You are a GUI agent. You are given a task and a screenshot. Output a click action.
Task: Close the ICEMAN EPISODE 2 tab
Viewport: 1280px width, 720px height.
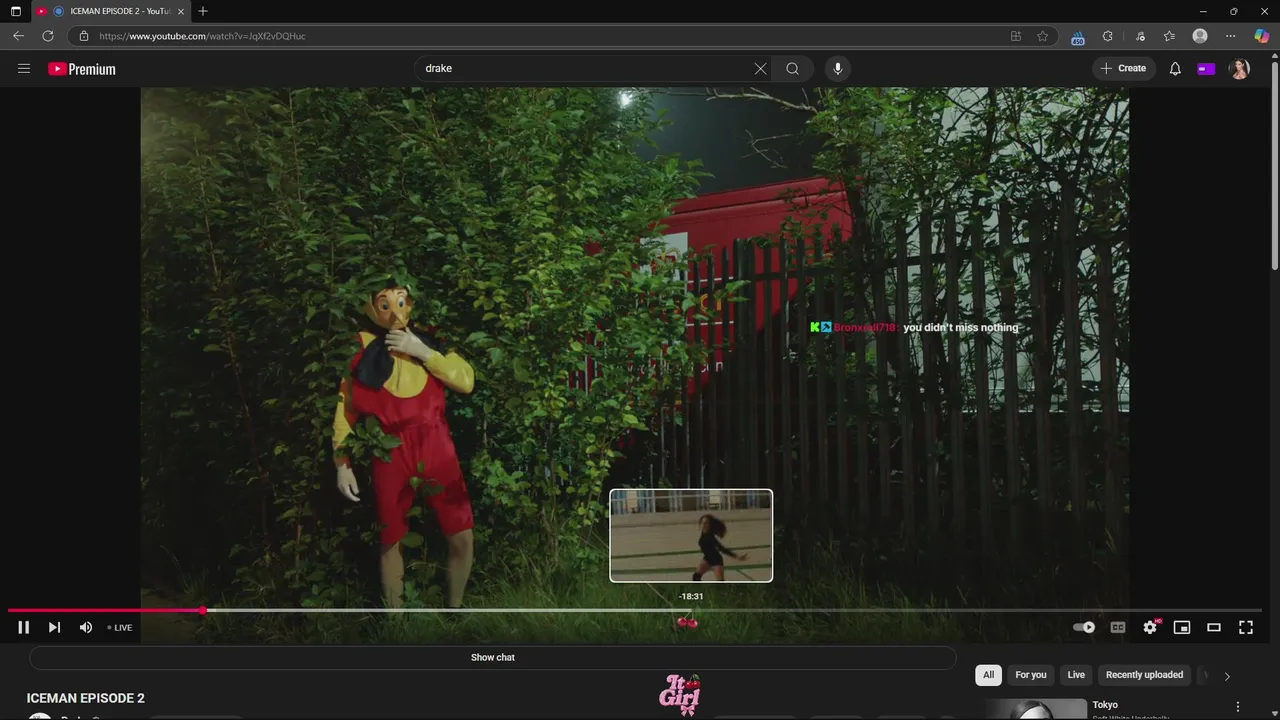[181, 11]
